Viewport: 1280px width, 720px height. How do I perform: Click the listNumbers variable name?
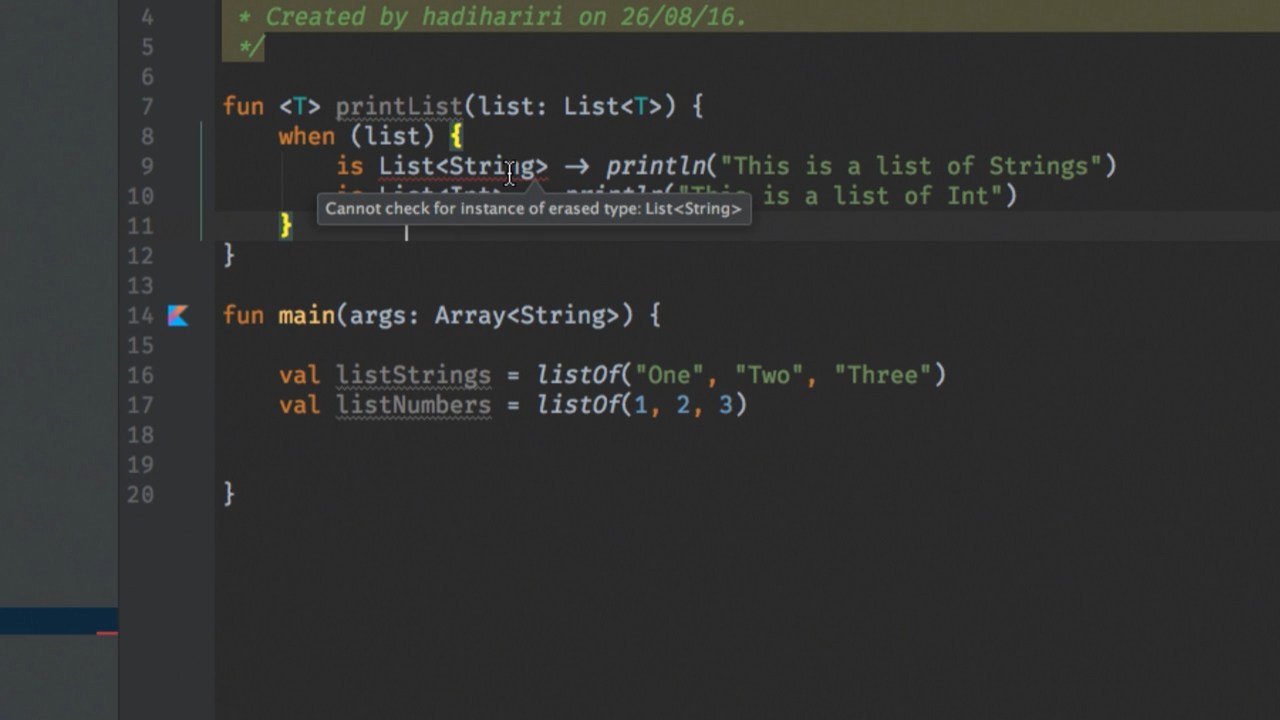tap(413, 406)
